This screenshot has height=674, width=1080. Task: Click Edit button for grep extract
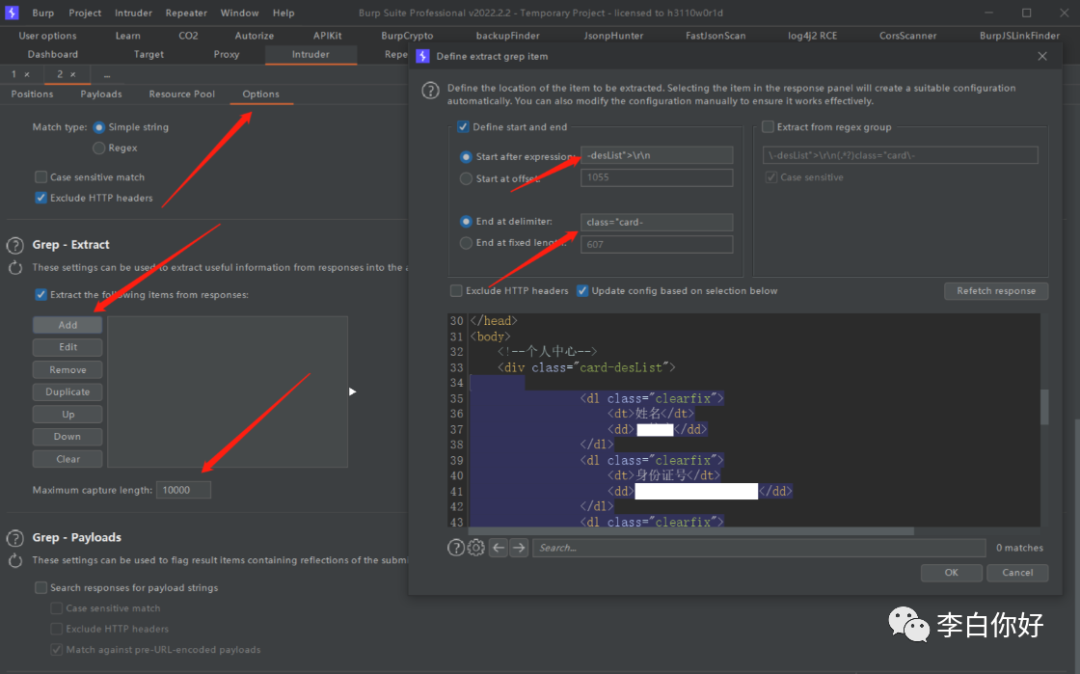click(x=68, y=347)
